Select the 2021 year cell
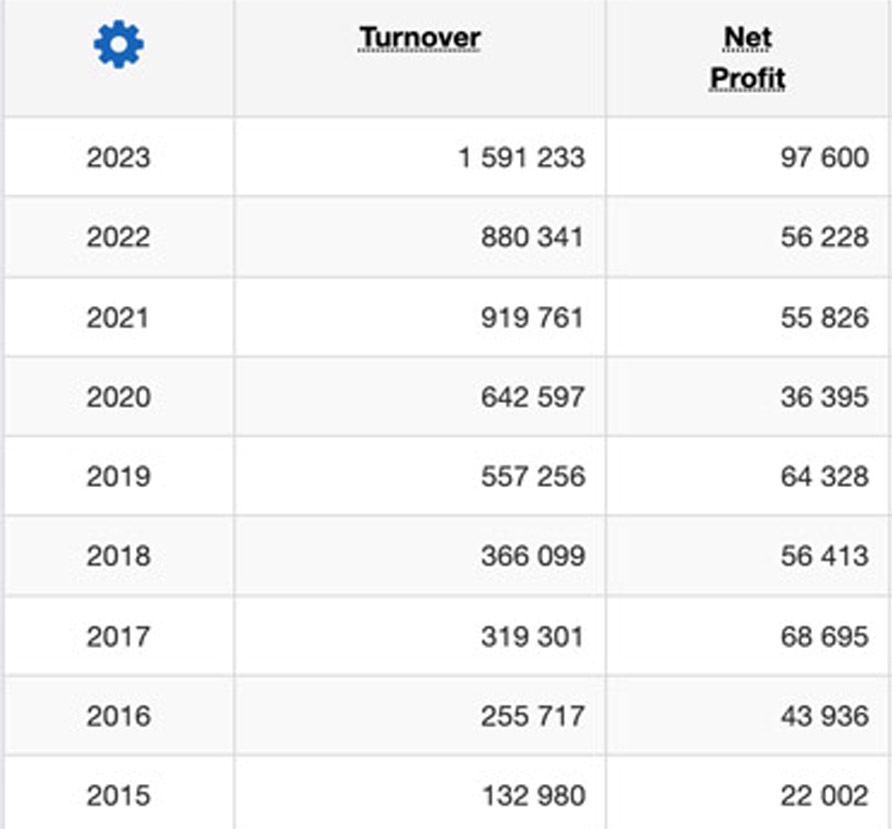Screen dimensions: 892x829 pos(118,317)
